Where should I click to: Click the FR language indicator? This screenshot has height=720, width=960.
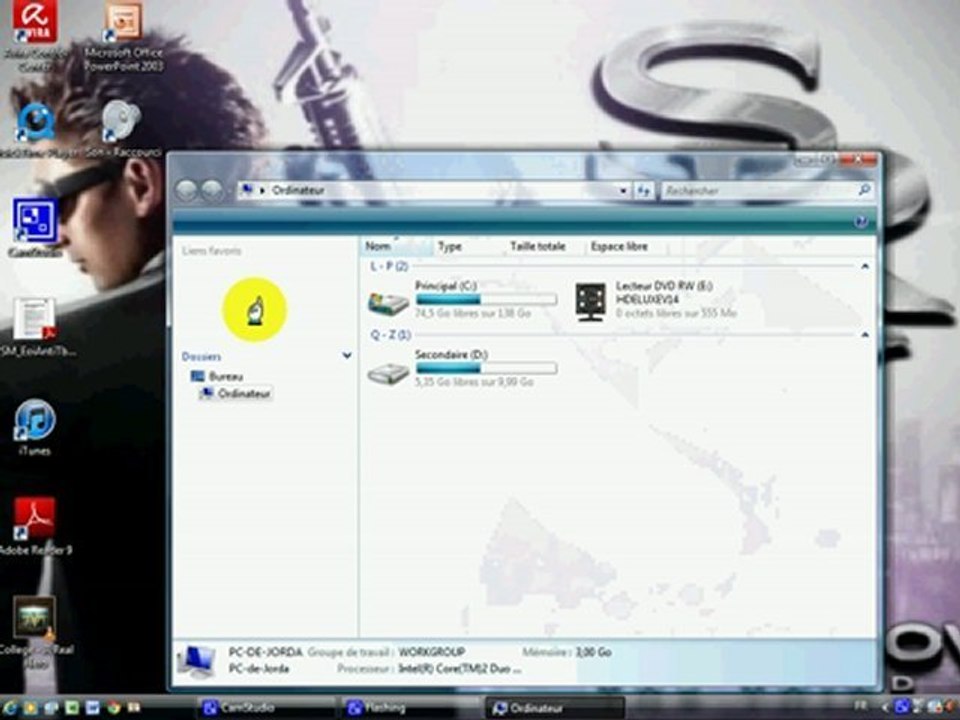coord(860,707)
